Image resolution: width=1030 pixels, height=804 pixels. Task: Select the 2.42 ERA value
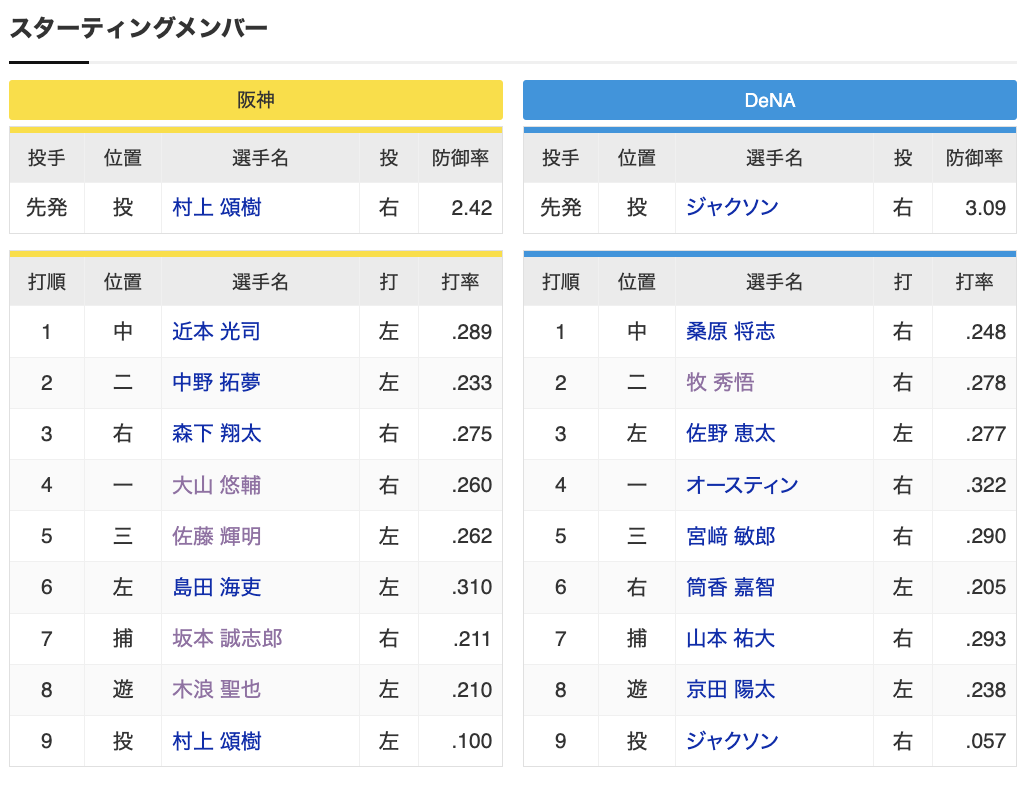472,208
